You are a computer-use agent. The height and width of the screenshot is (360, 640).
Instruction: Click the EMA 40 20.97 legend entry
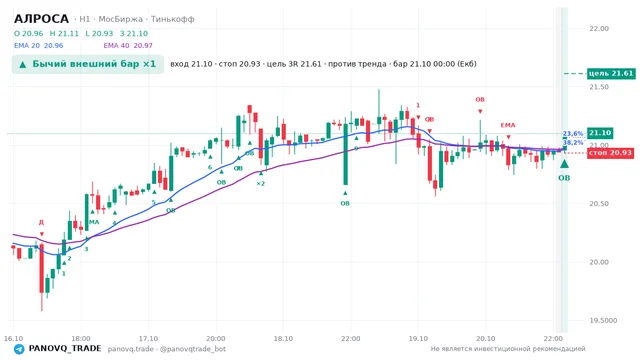128,45
